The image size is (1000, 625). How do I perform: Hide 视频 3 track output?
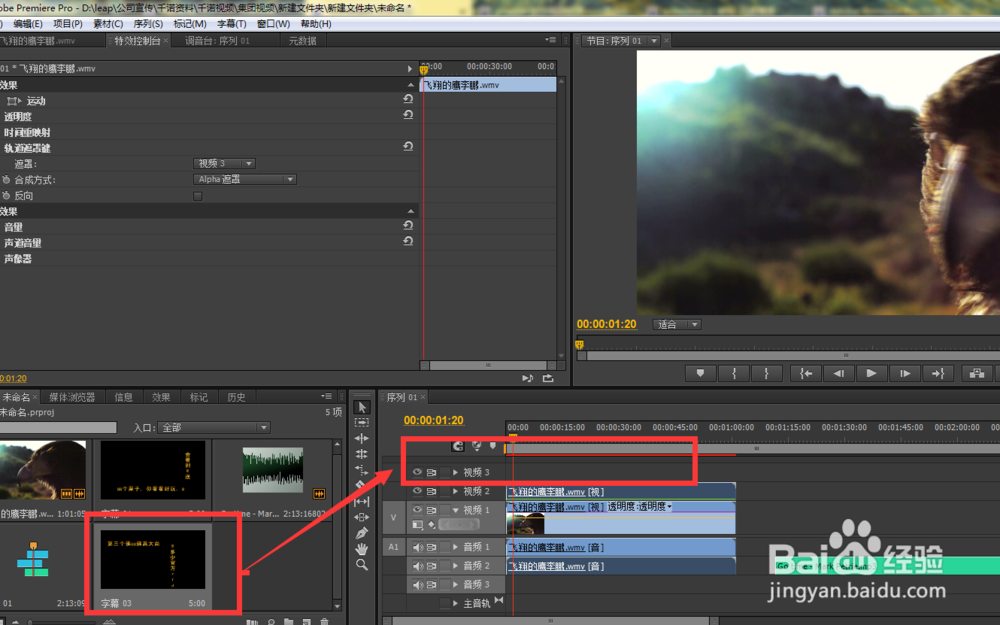(417, 473)
